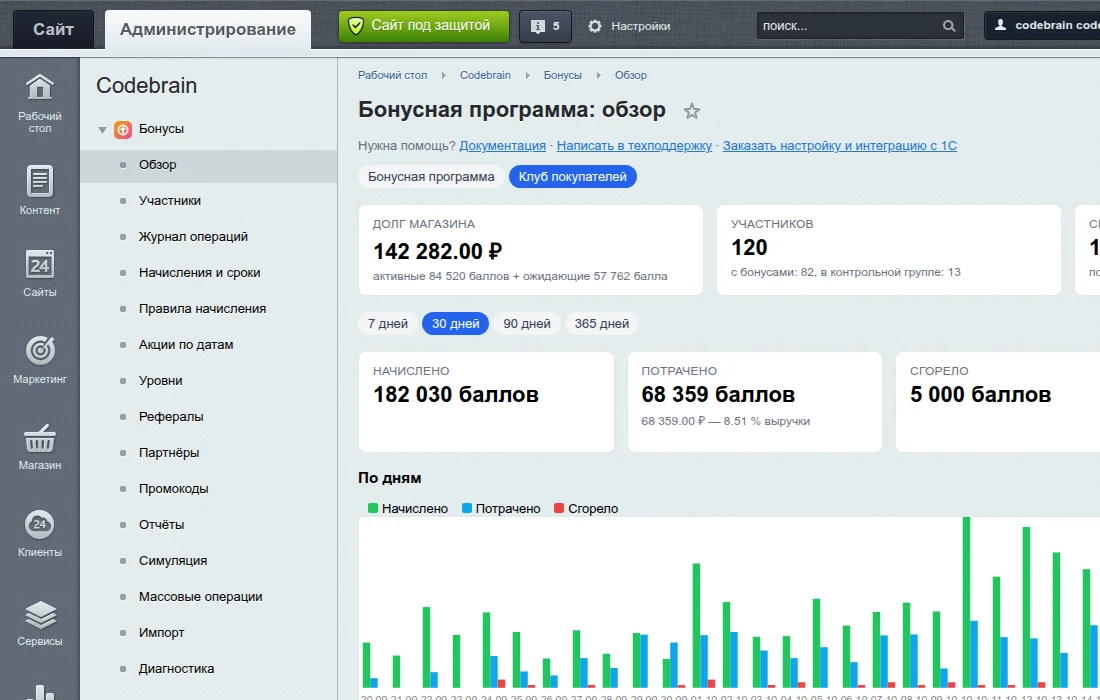Choose the 365 дней period
This screenshot has height=700, width=1100.
coord(602,323)
